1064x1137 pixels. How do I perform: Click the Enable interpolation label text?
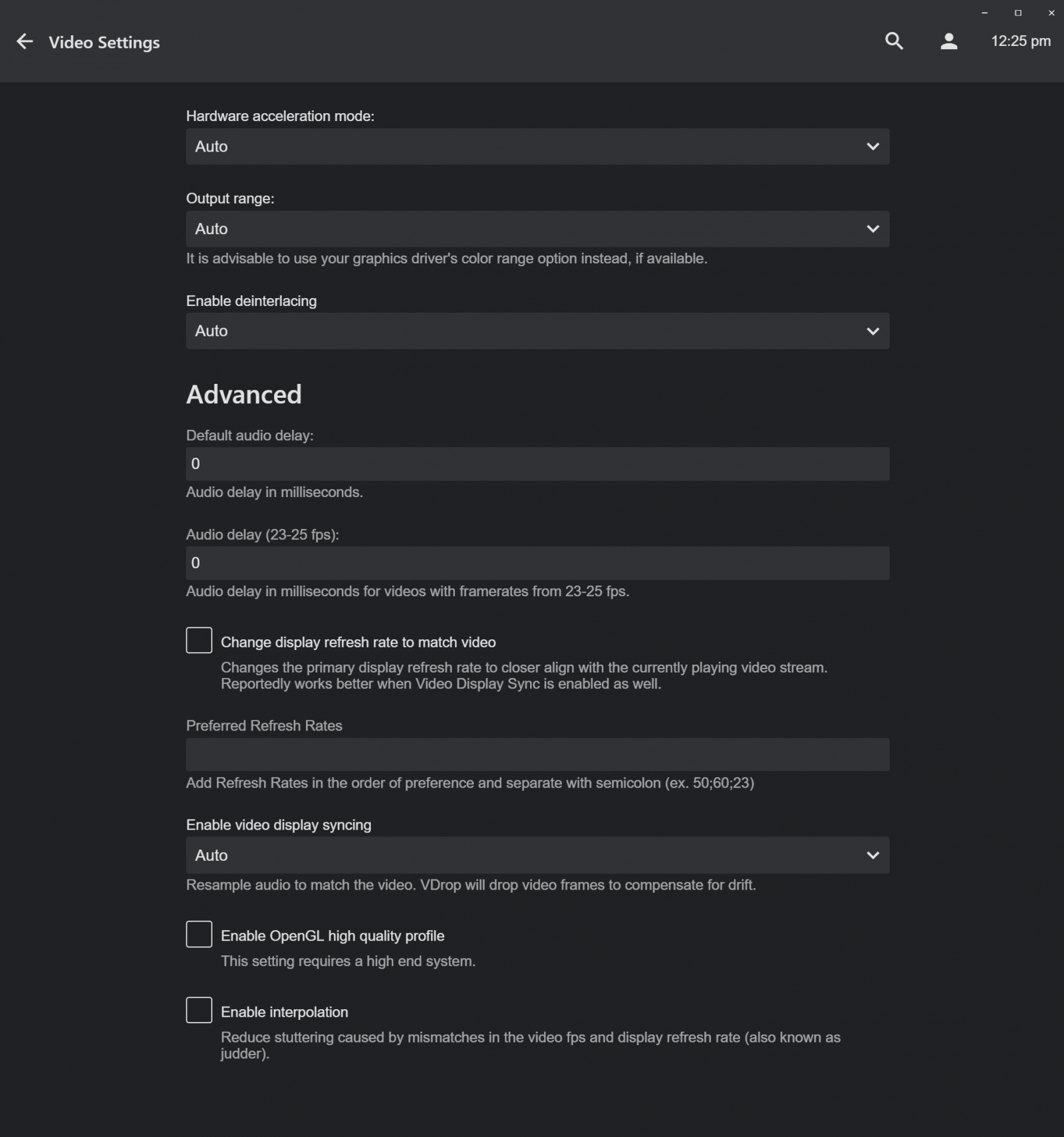285,1012
